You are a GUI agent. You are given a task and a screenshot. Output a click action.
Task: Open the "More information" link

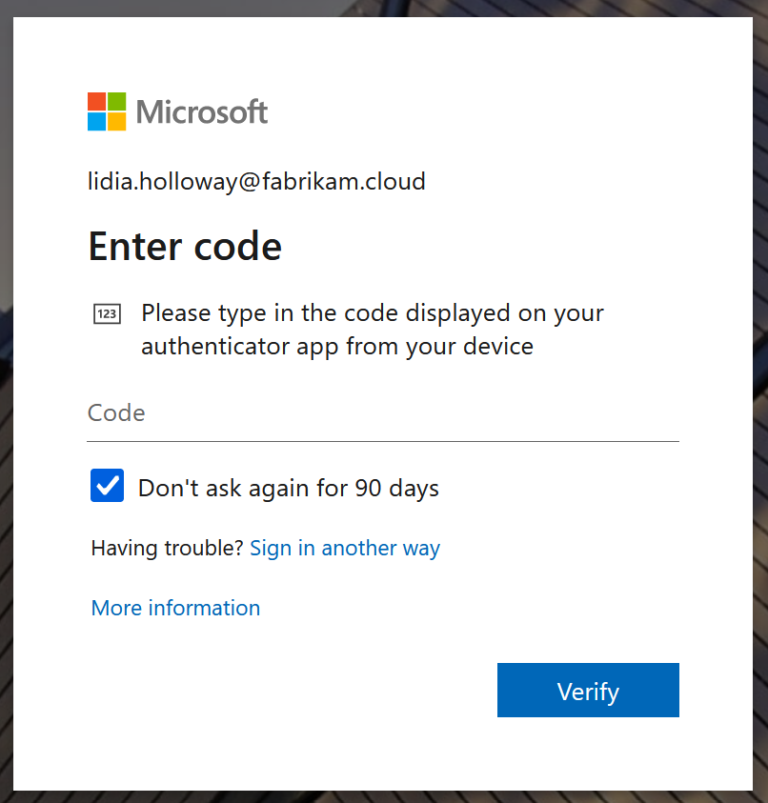175,608
